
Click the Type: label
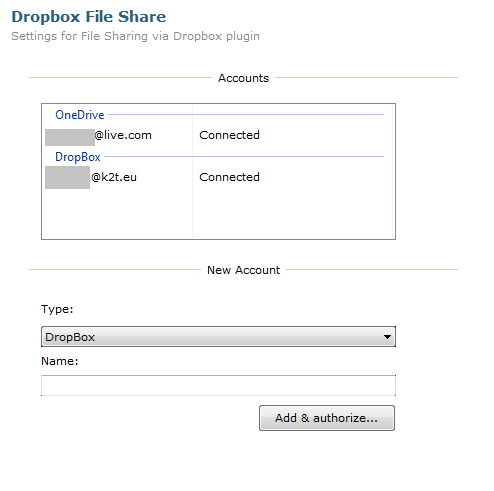tap(57, 309)
